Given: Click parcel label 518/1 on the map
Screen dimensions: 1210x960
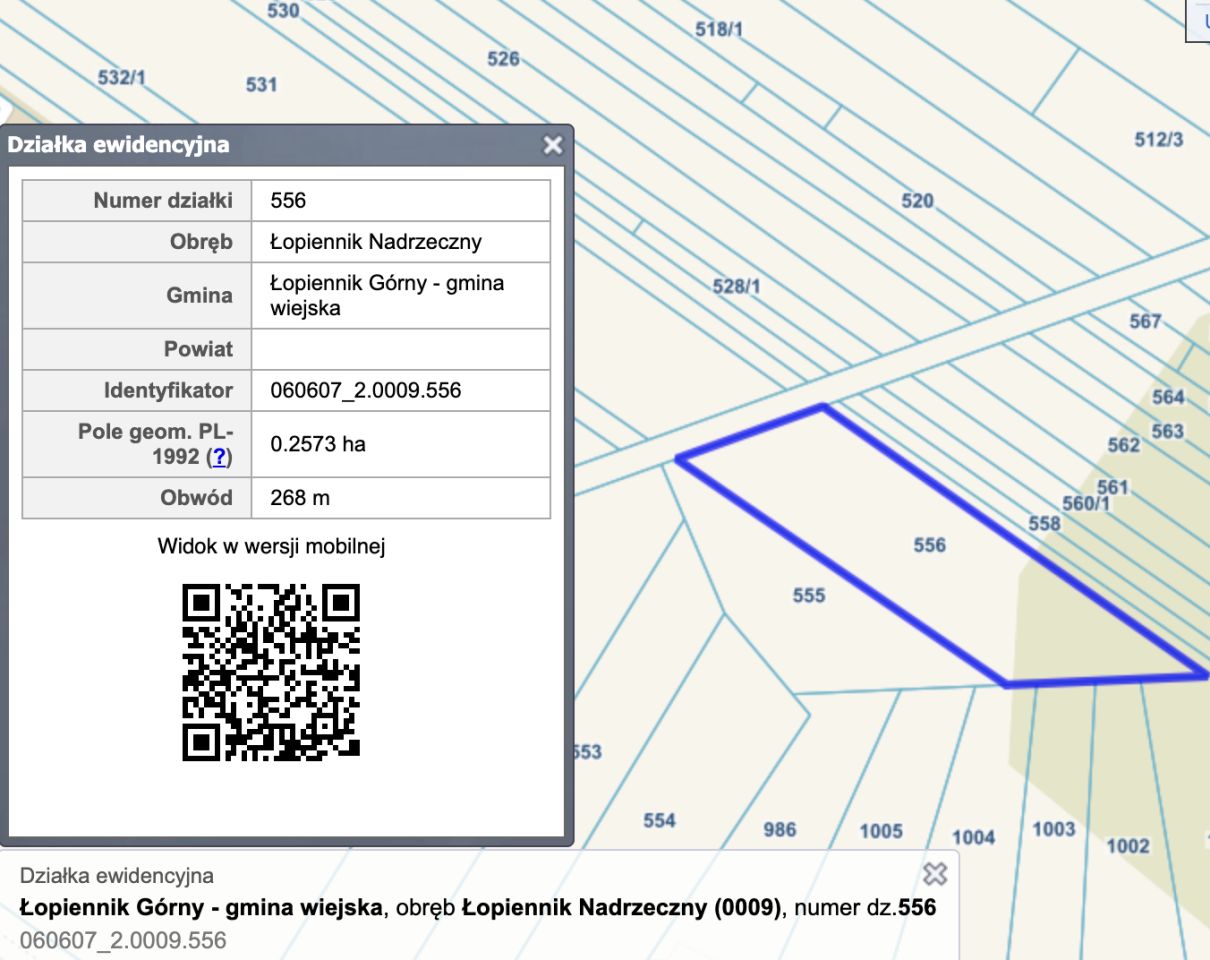Looking at the screenshot, I should pos(719,29).
